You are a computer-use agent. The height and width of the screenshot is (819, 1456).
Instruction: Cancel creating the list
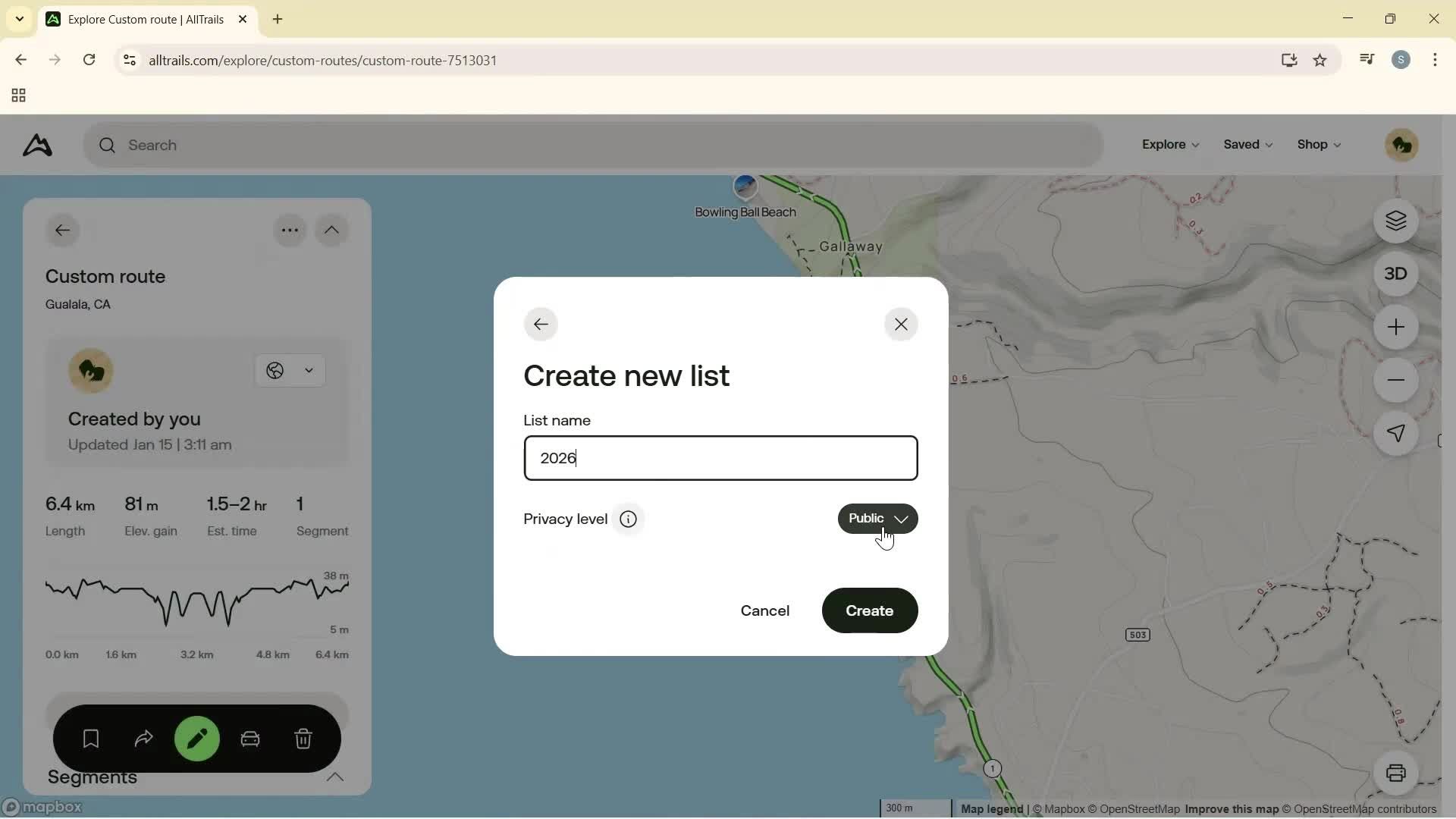click(x=764, y=610)
